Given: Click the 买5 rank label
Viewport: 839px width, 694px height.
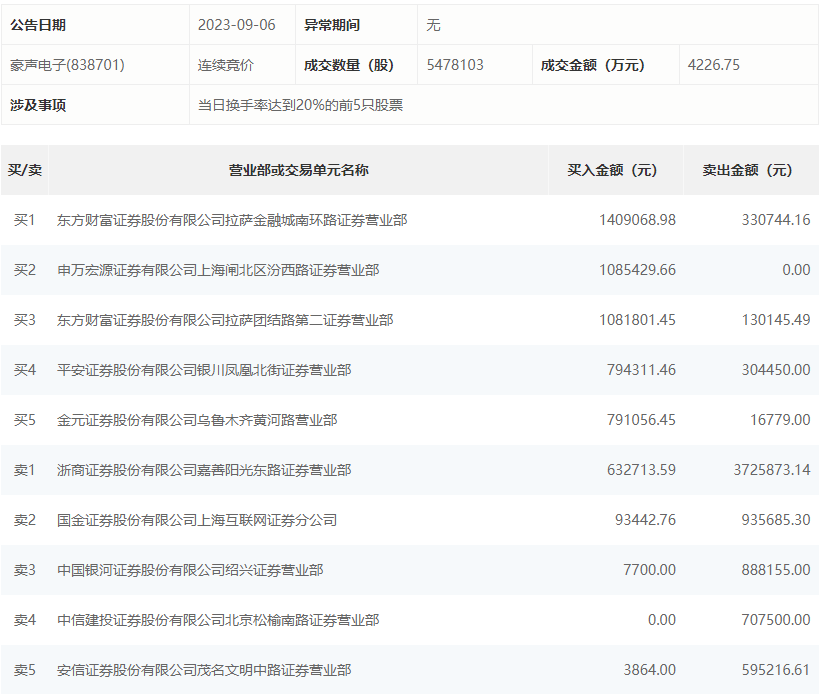Looking at the screenshot, I should pyautogui.click(x=25, y=420).
